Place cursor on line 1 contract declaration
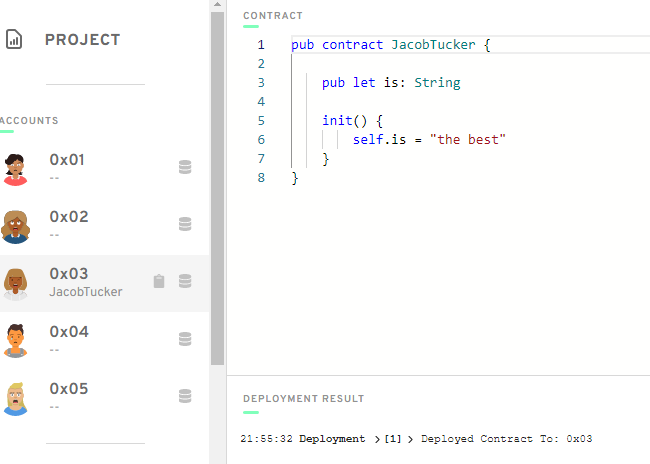 (x=391, y=45)
